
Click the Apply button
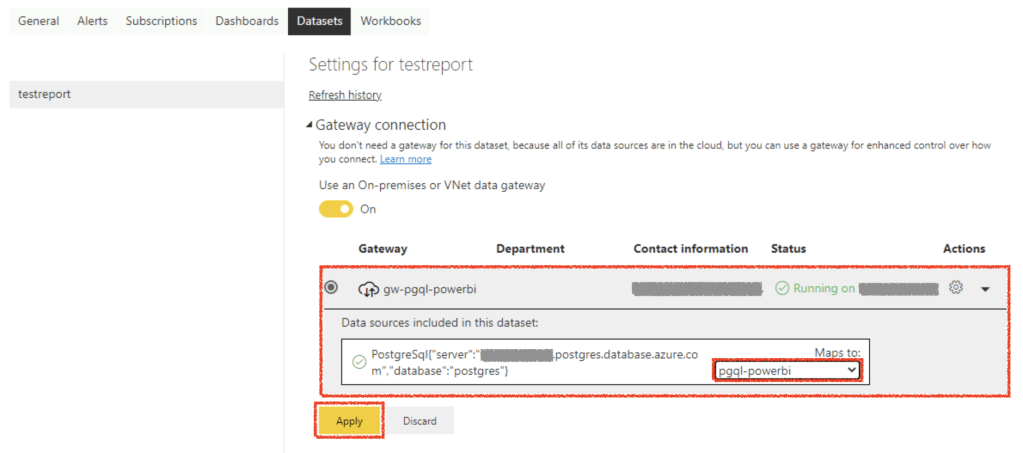[x=349, y=421]
